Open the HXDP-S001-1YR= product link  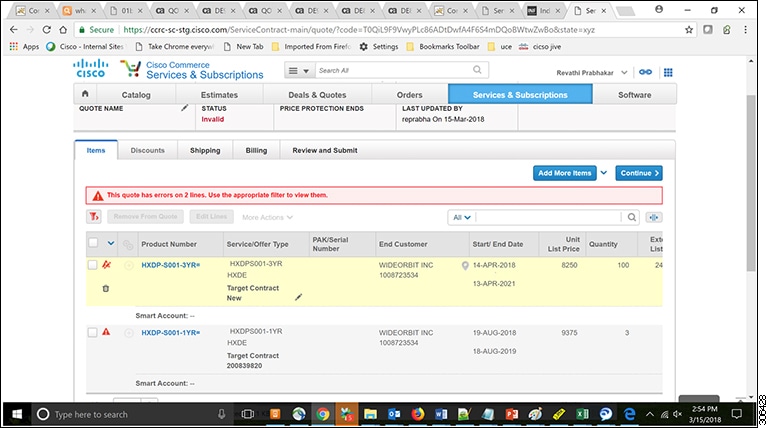pyautogui.click(x=170, y=333)
